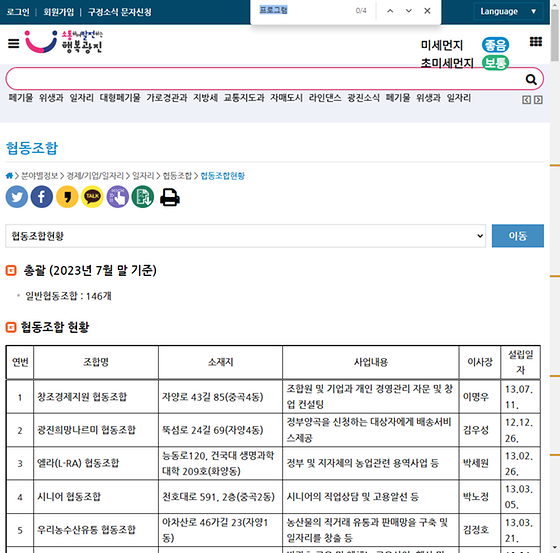Share page on Facebook
The height and width of the screenshot is (553, 560).
pos(42,197)
